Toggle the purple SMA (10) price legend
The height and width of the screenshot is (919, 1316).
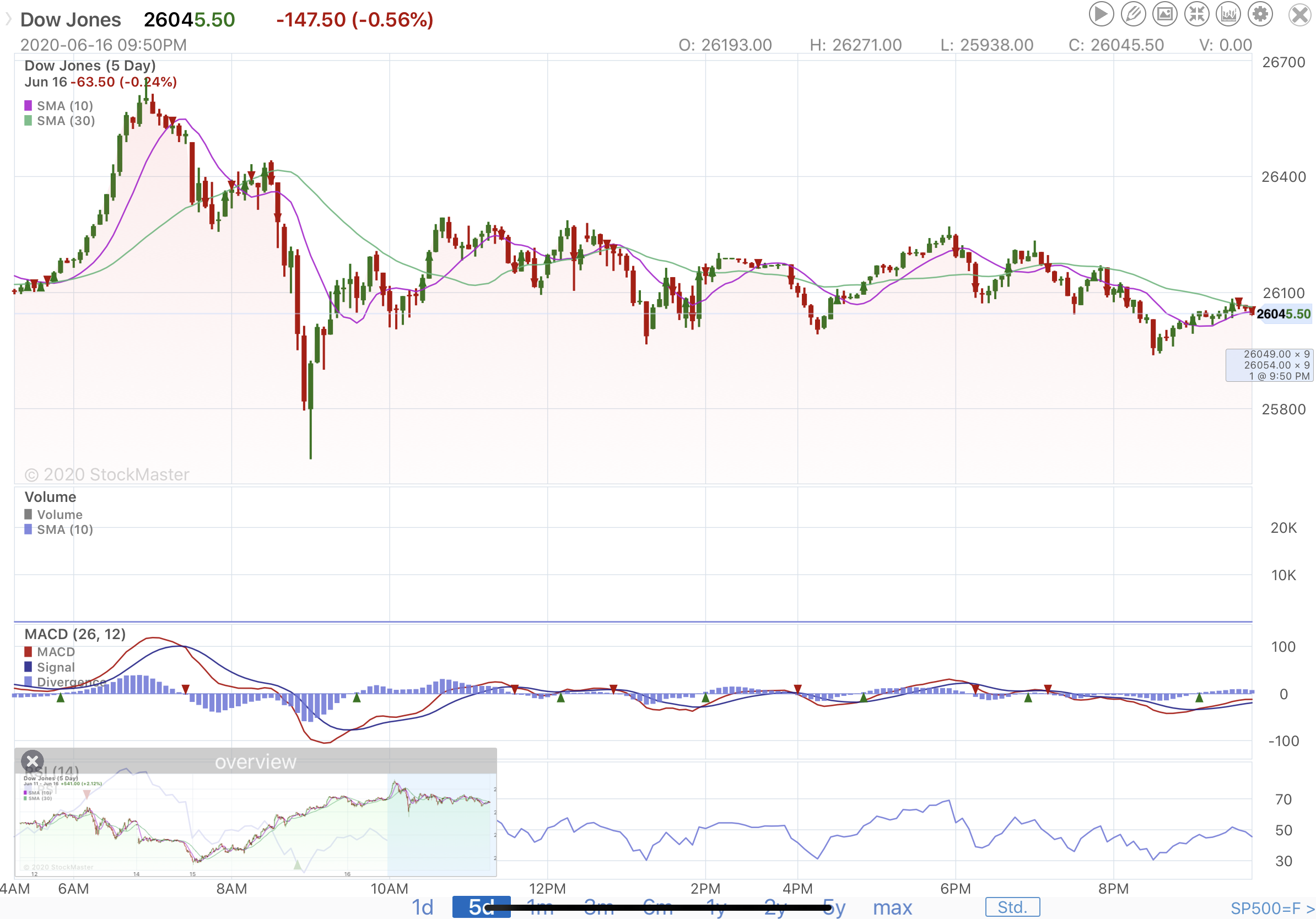pos(58,105)
